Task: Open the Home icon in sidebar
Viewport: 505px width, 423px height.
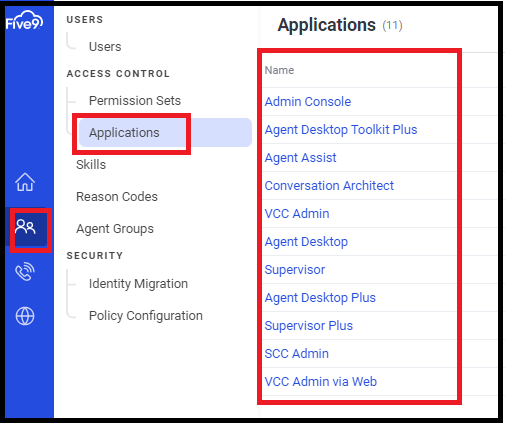Action: (x=25, y=182)
